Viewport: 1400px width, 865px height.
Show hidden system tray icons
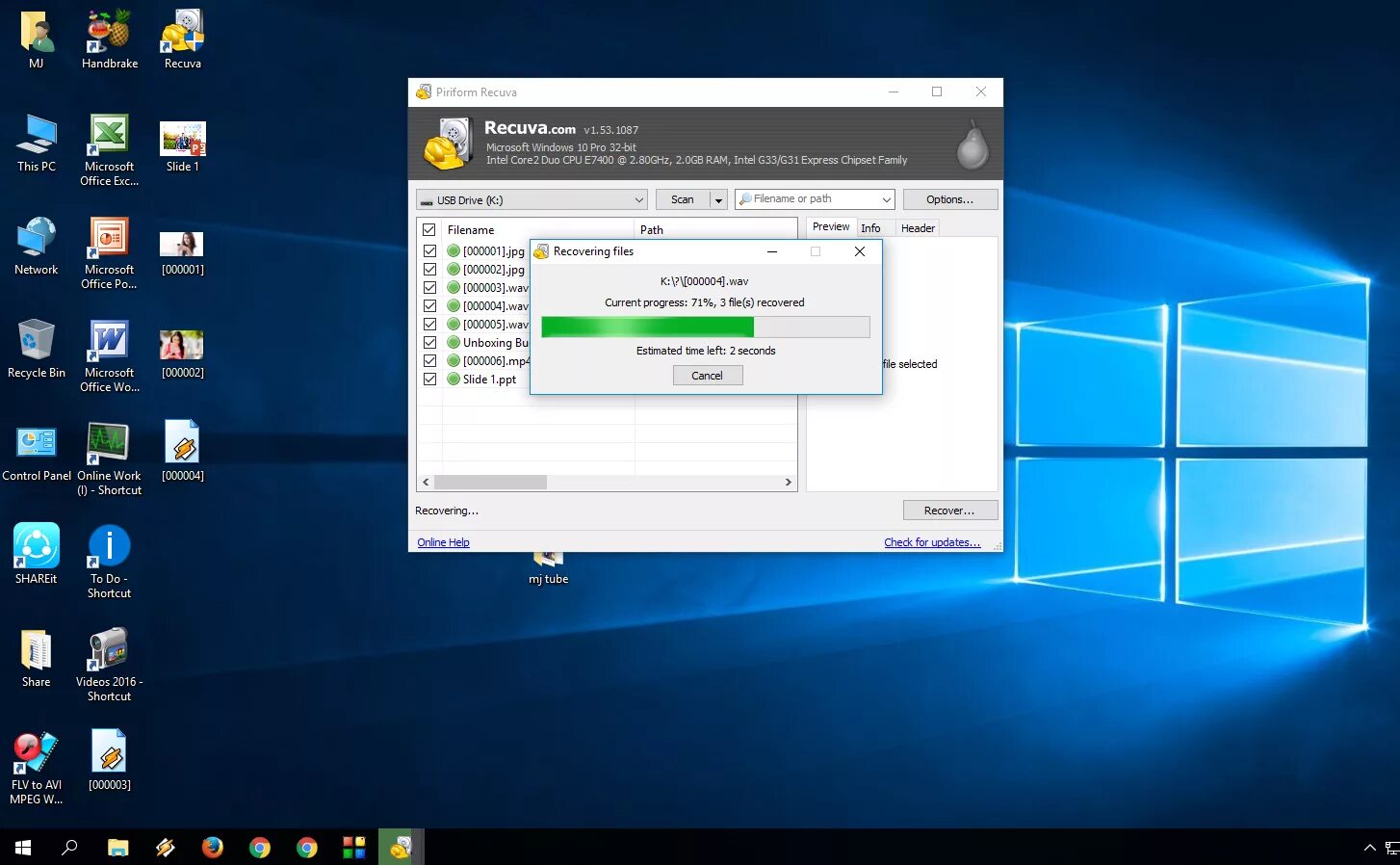1369,848
